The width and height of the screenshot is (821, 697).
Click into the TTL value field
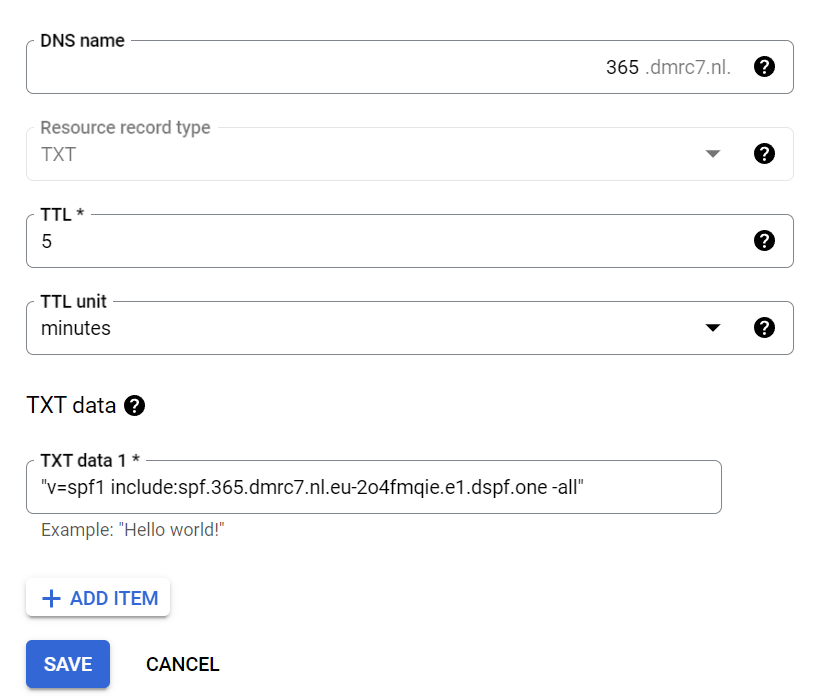[380, 242]
